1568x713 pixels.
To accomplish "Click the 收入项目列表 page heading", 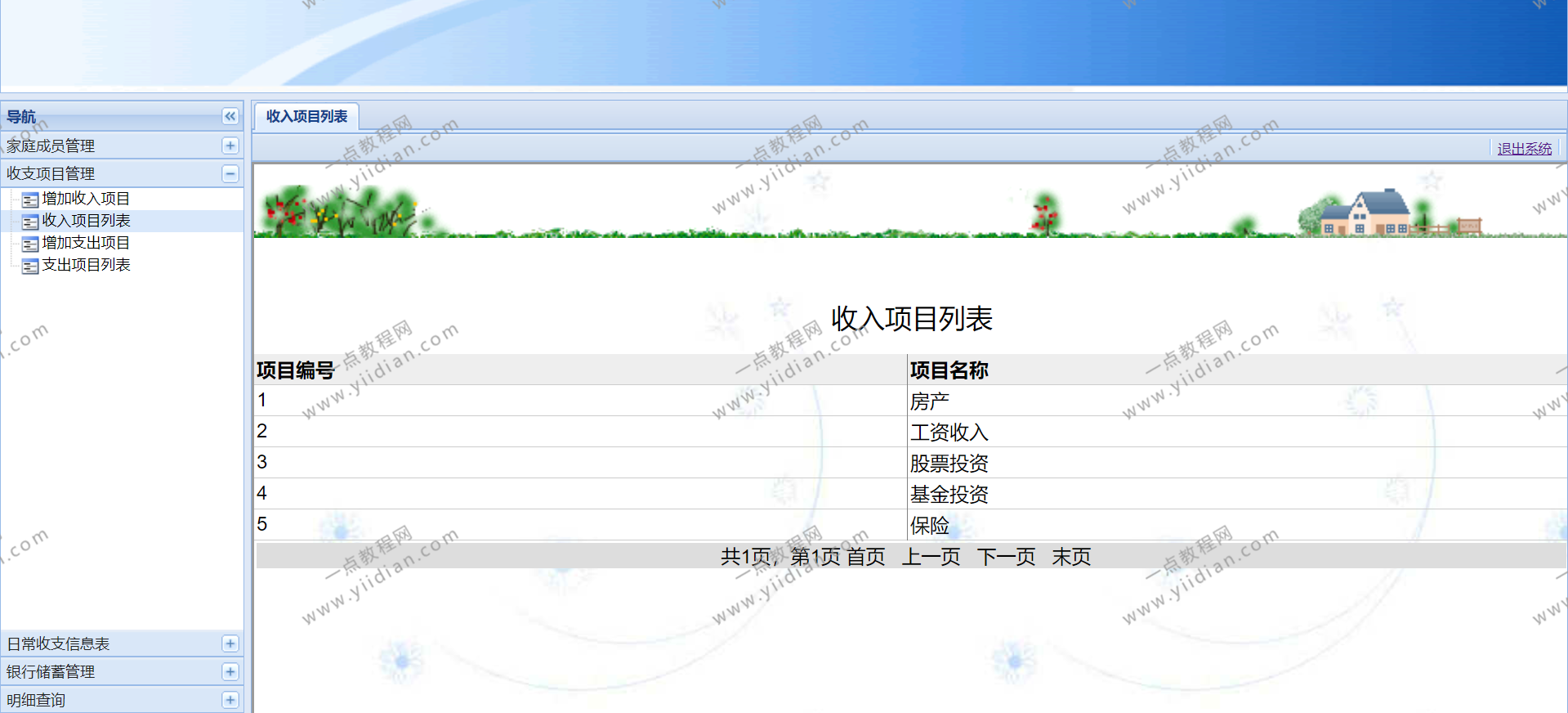I will point(912,319).
